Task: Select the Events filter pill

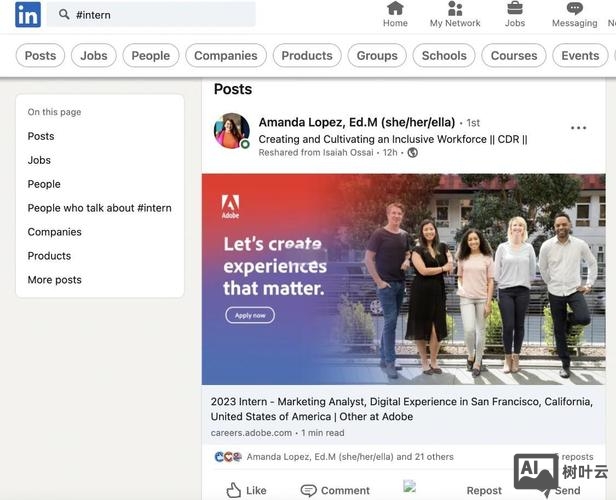Action: tap(580, 55)
